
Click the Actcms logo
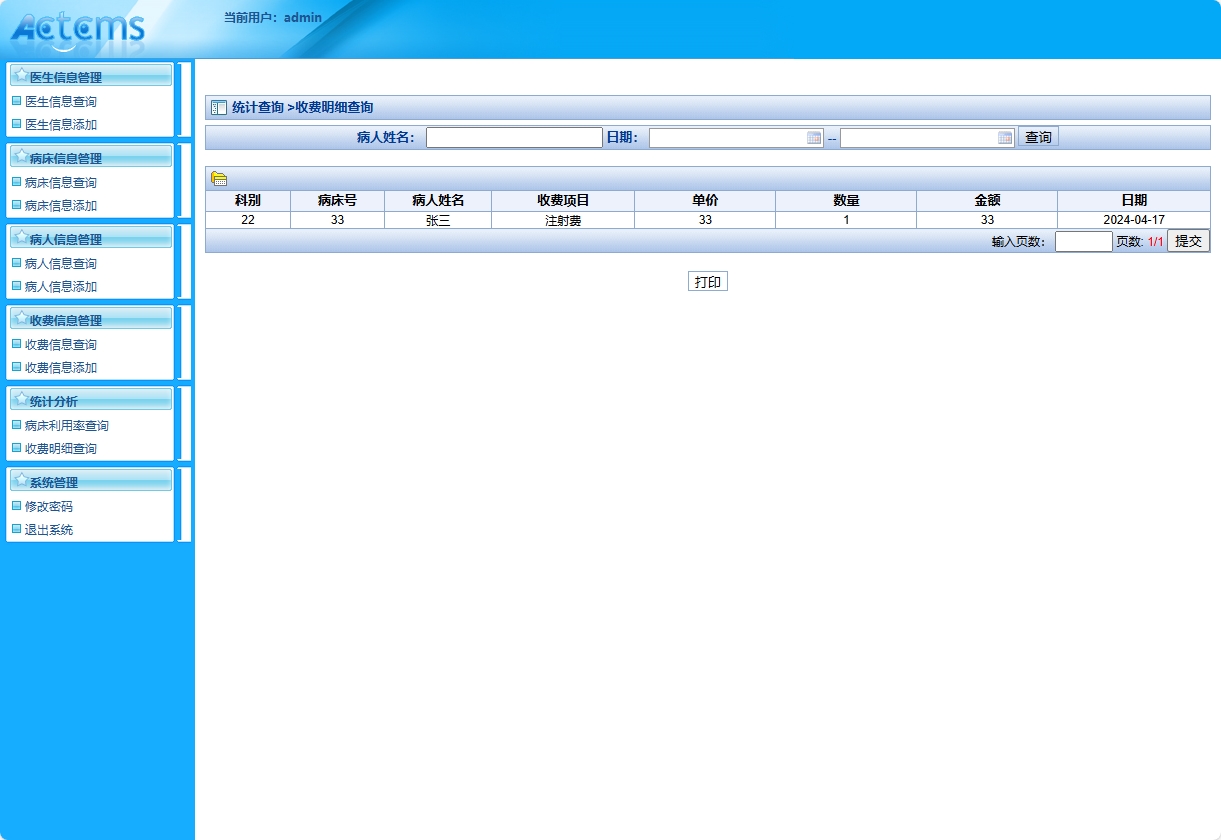click(78, 30)
